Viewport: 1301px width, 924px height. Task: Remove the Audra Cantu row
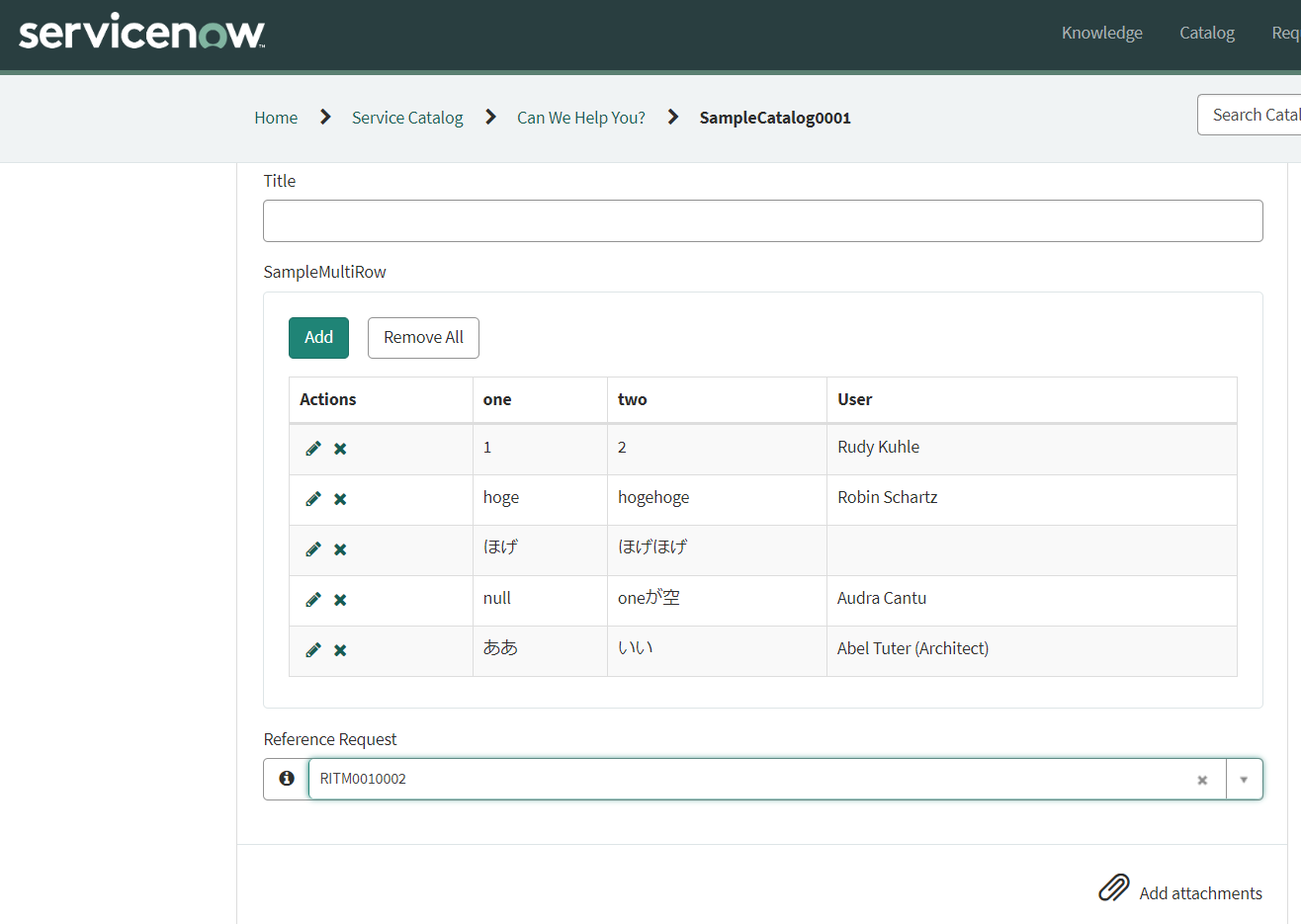[339, 600]
